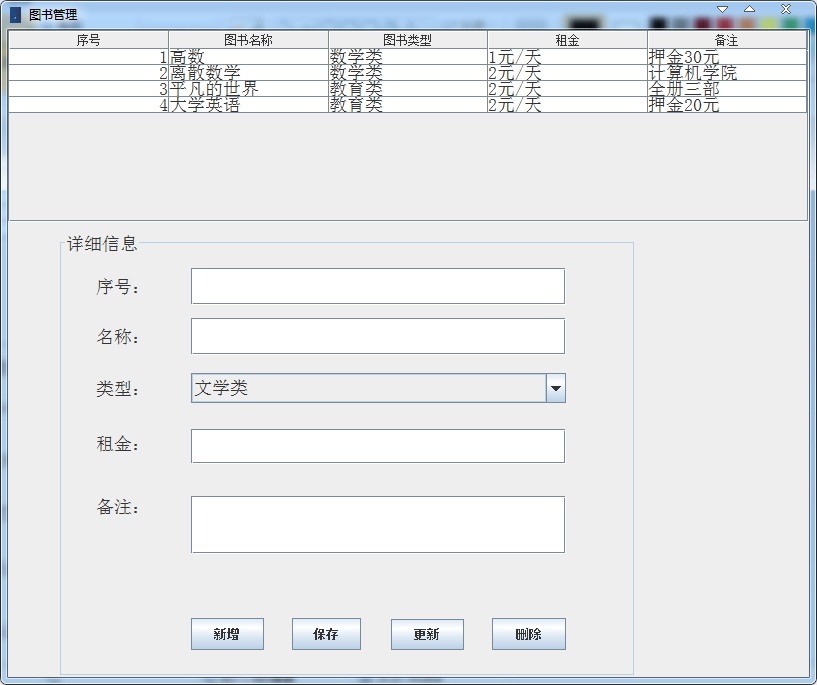This screenshot has width=817, height=685.
Task: Select the 离散数学 row in table
Action: tap(248, 73)
